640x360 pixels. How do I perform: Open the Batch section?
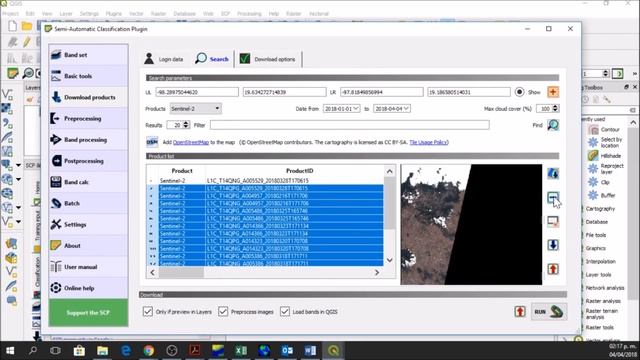click(x=88, y=203)
